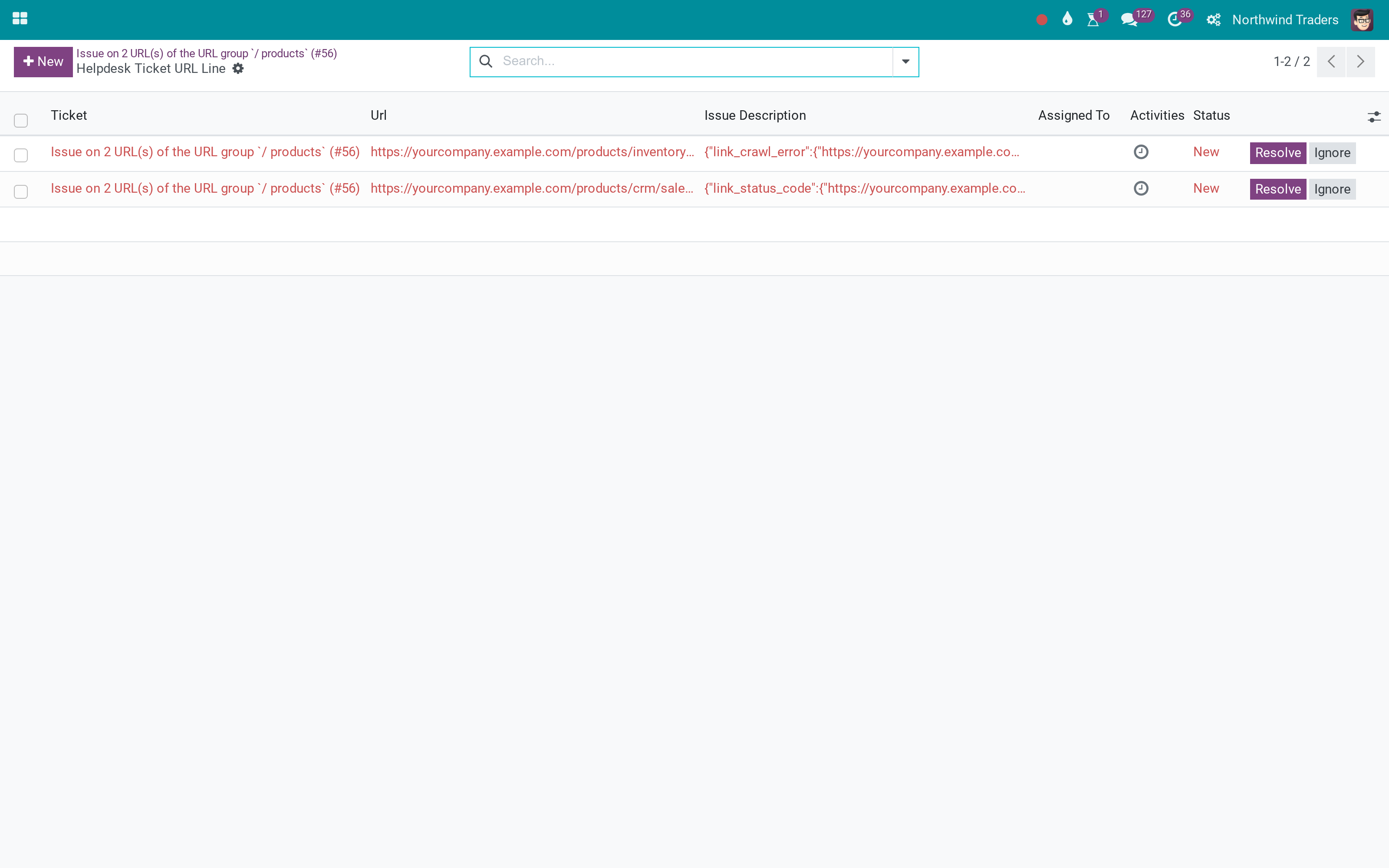The width and height of the screenshot is (1389, 868).
Task: Open the products/crm/sale URL cell
Action: (531, 188)
